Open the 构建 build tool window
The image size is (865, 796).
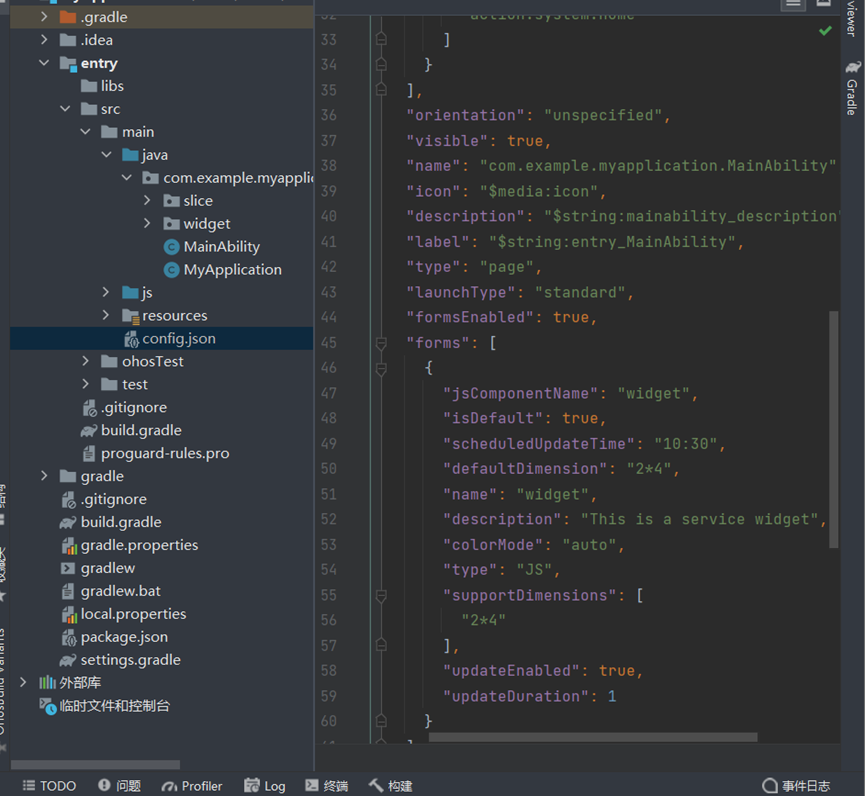pyautogui.click(x=391, y=786)
